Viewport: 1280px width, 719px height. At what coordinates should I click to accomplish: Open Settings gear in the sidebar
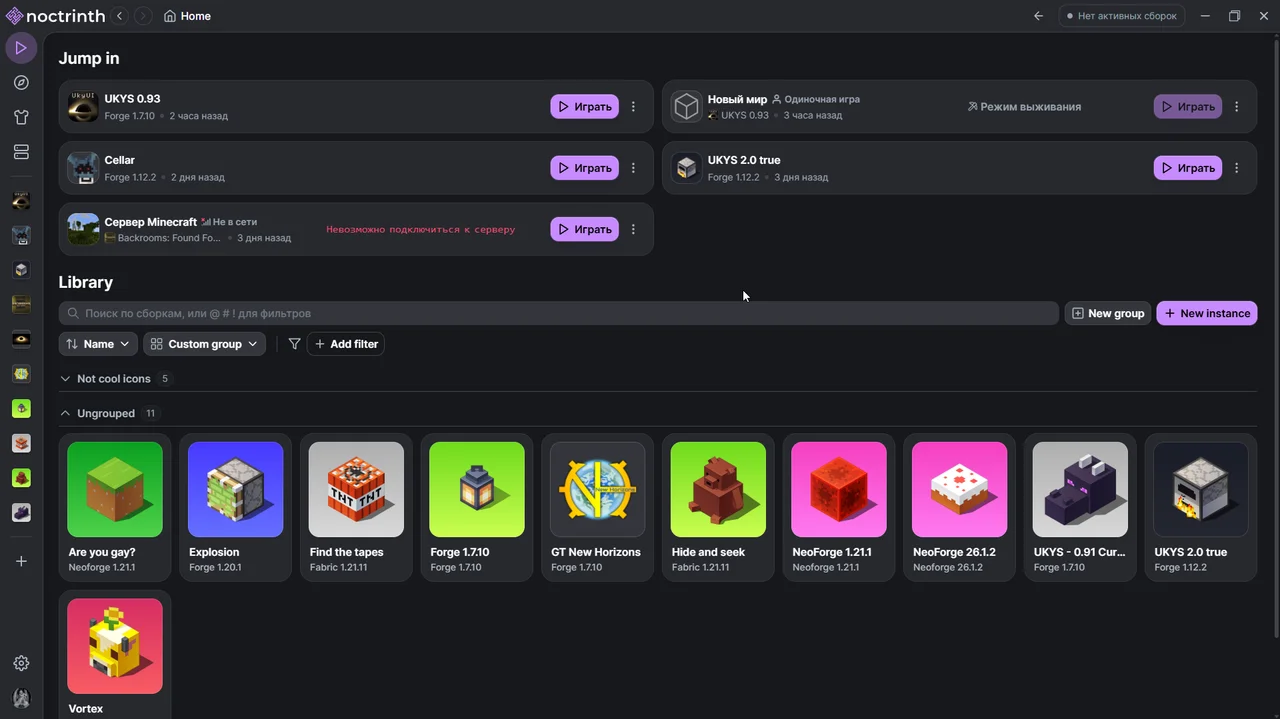coord(21,663)
